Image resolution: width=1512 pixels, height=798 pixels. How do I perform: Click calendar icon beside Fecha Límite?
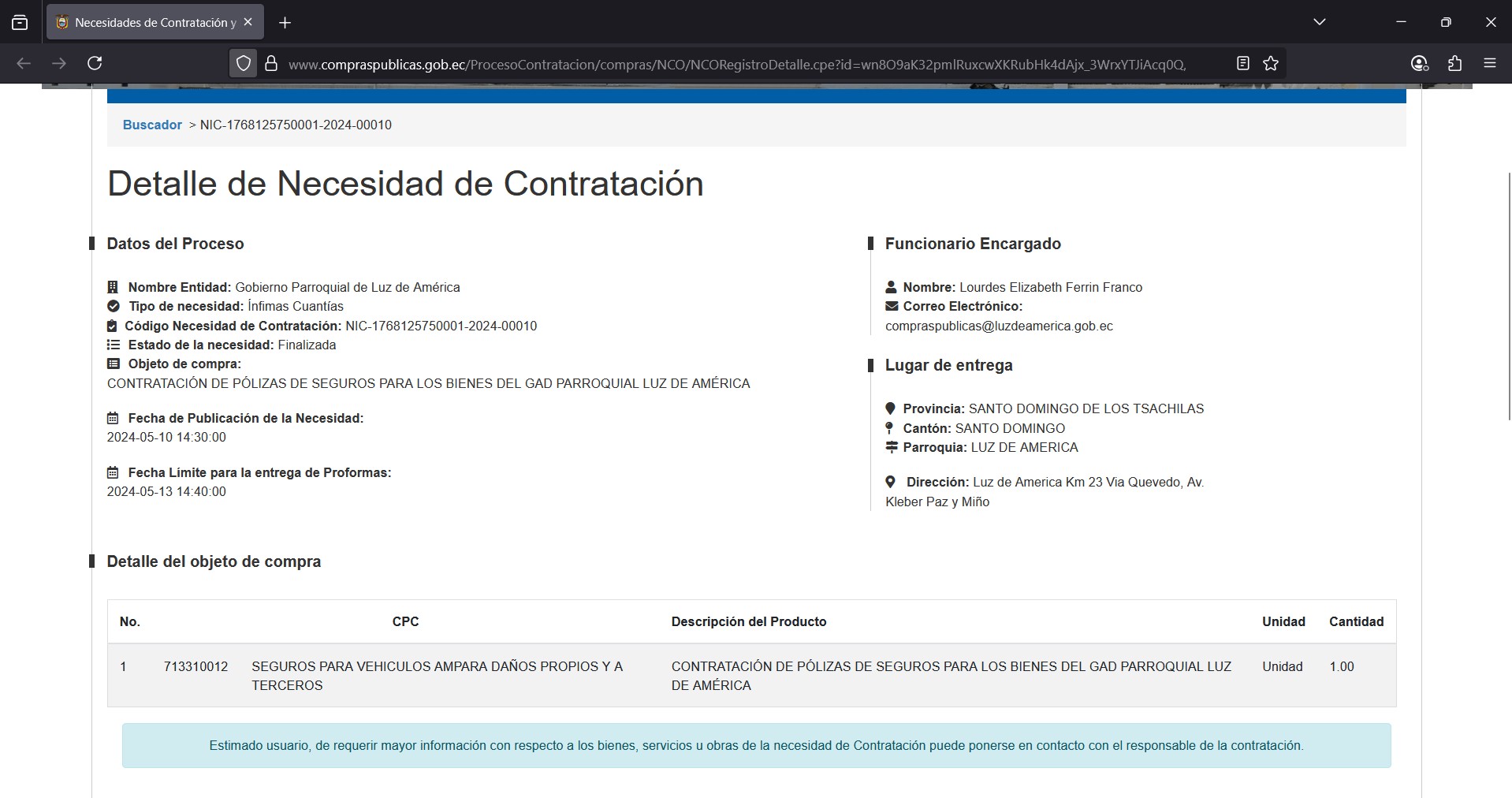point(113,472)
